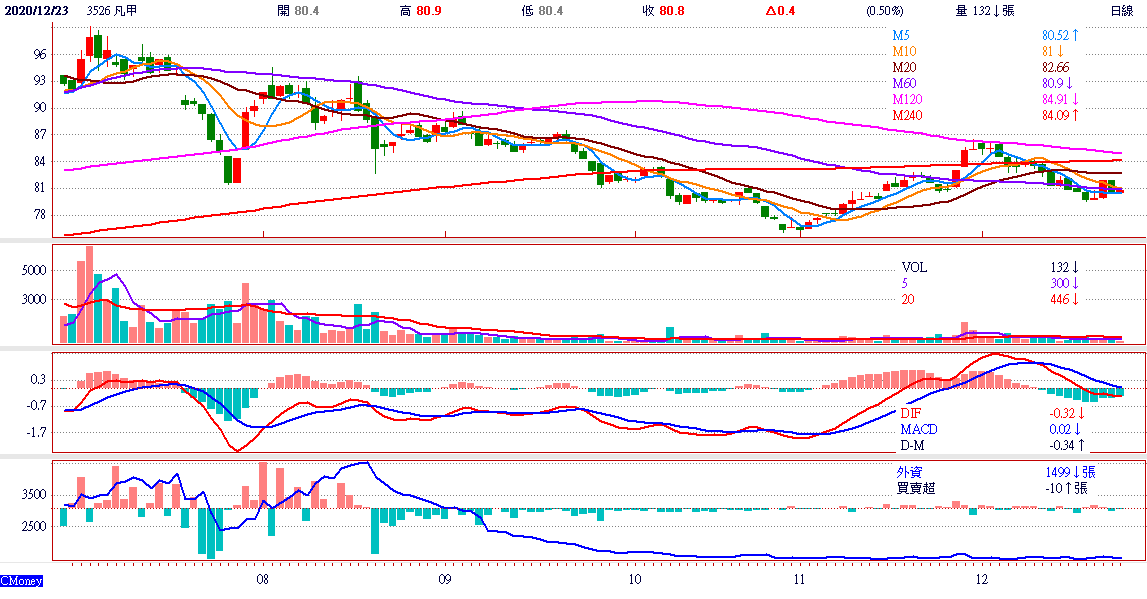Select the 日線 daily chart label
Viewport: 1147px width, 599px height.
pyautogui.click(x=1121, y=11)
